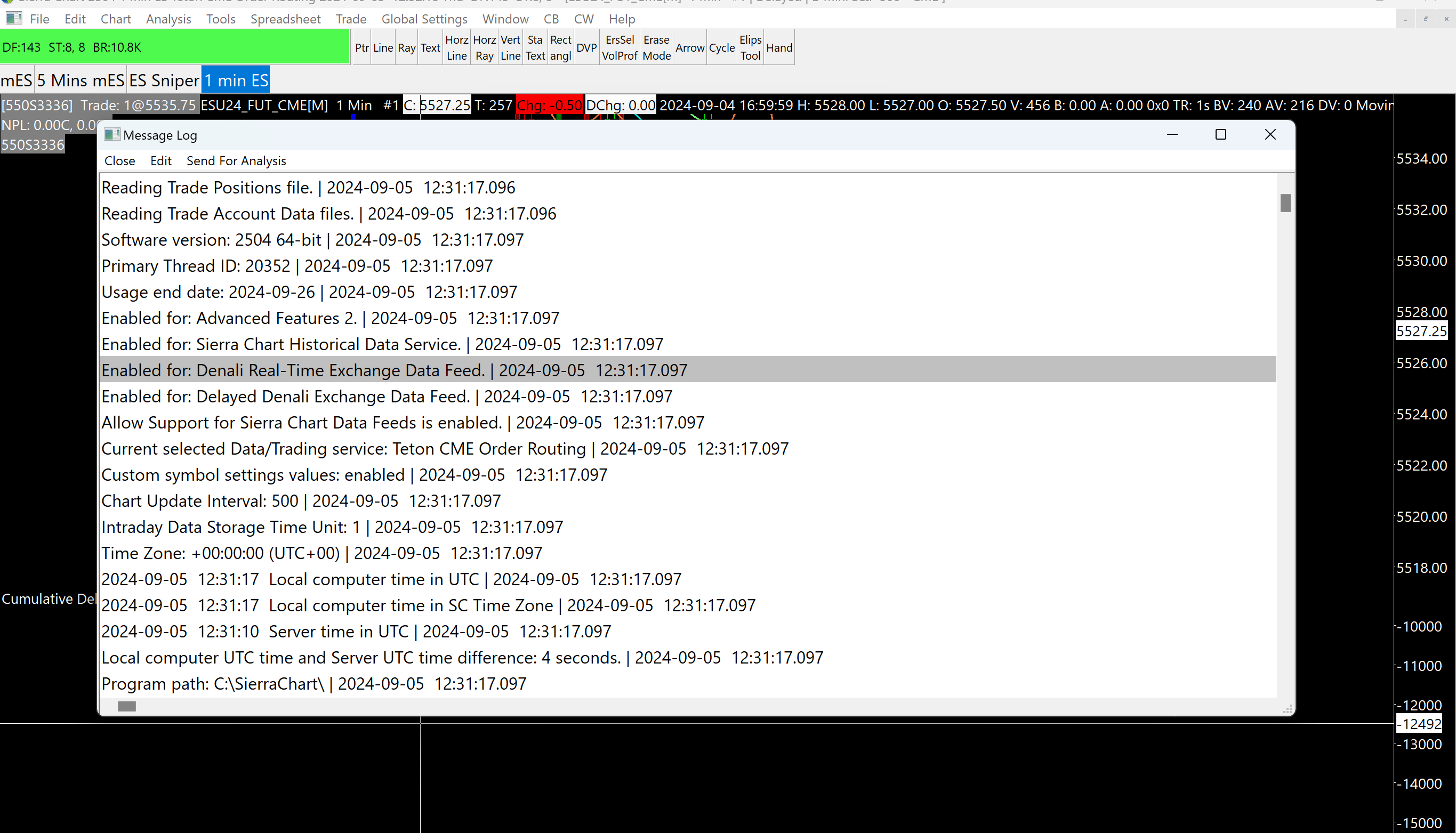The image size is (1456, 833).
Task: Select the Horz Ray tool
Action: coord(484,47)
